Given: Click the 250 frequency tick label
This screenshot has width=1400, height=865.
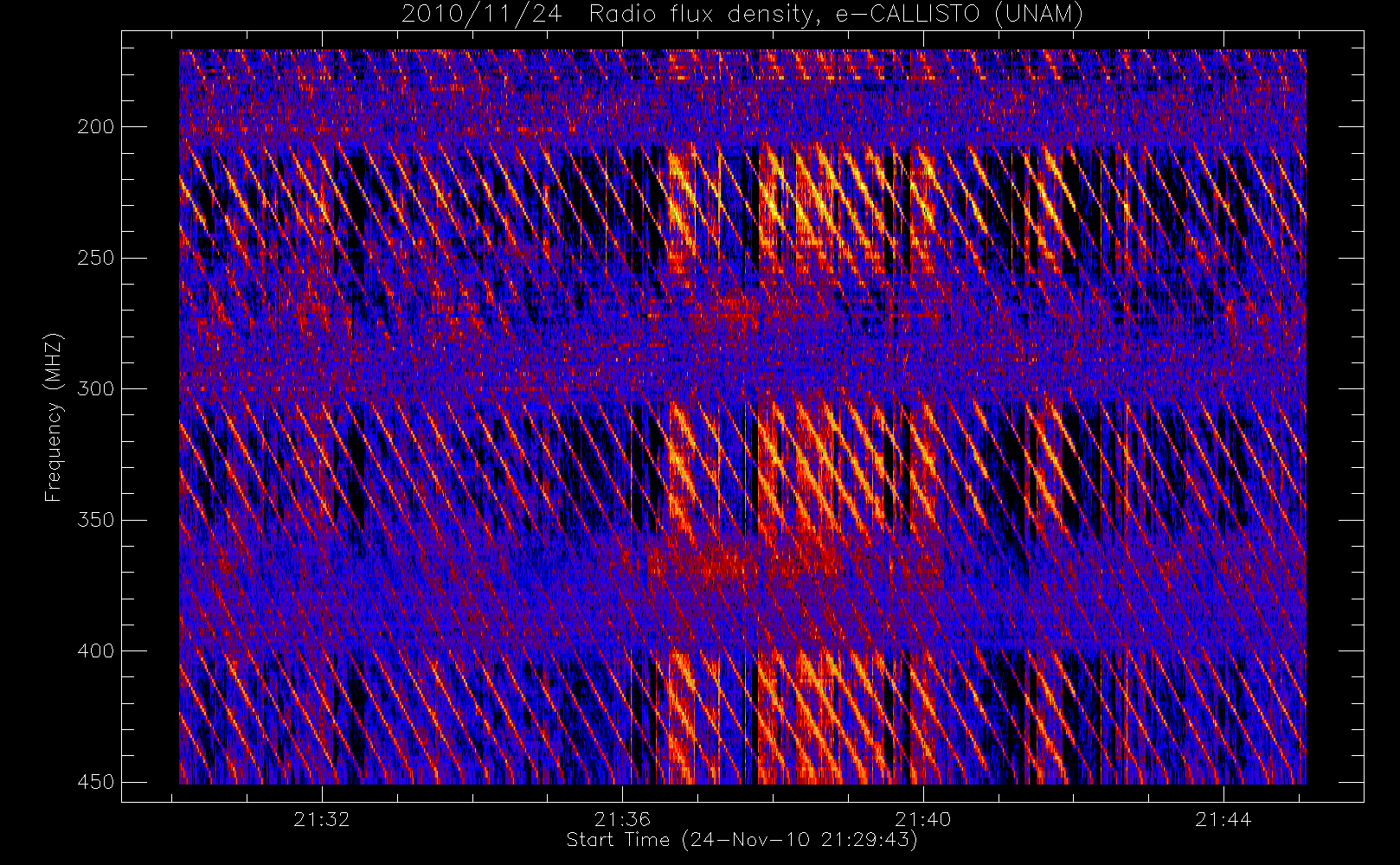Looking at the screenshot, I should coord(95,258).
